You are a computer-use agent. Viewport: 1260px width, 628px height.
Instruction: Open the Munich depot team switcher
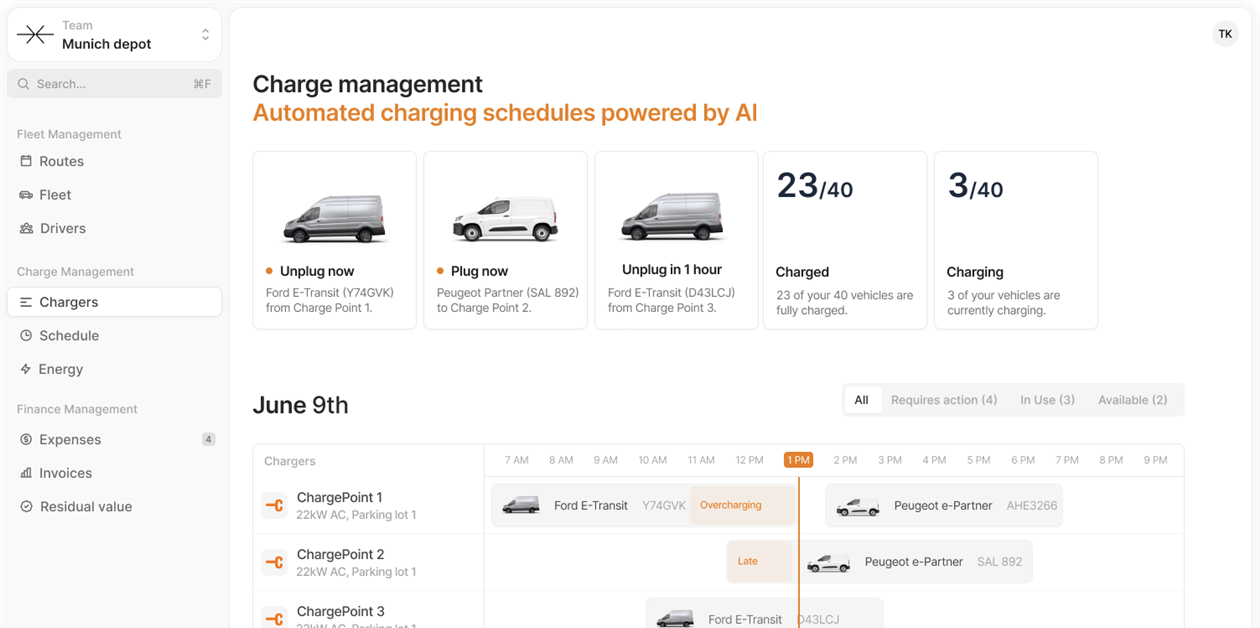coord(114,34)
